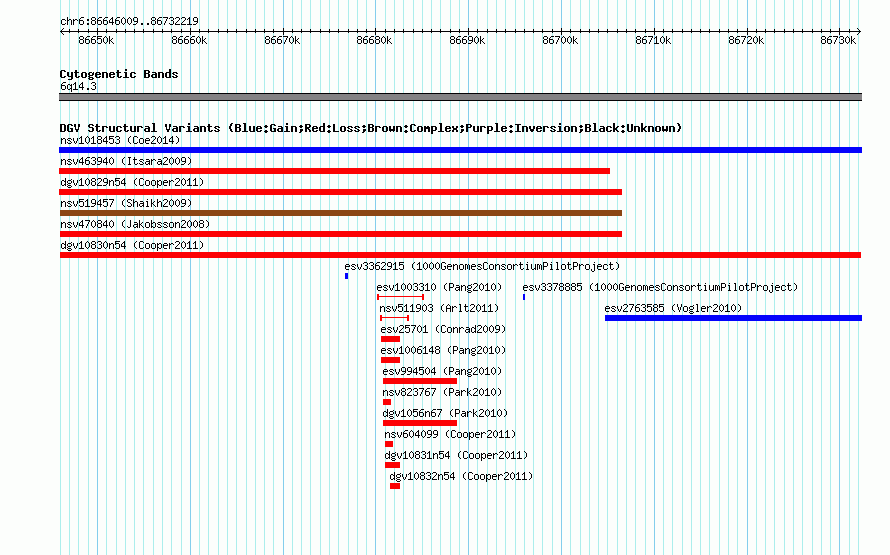Click the esv3362915 variant label
The image size is (890, 555).
click(482, 266)
